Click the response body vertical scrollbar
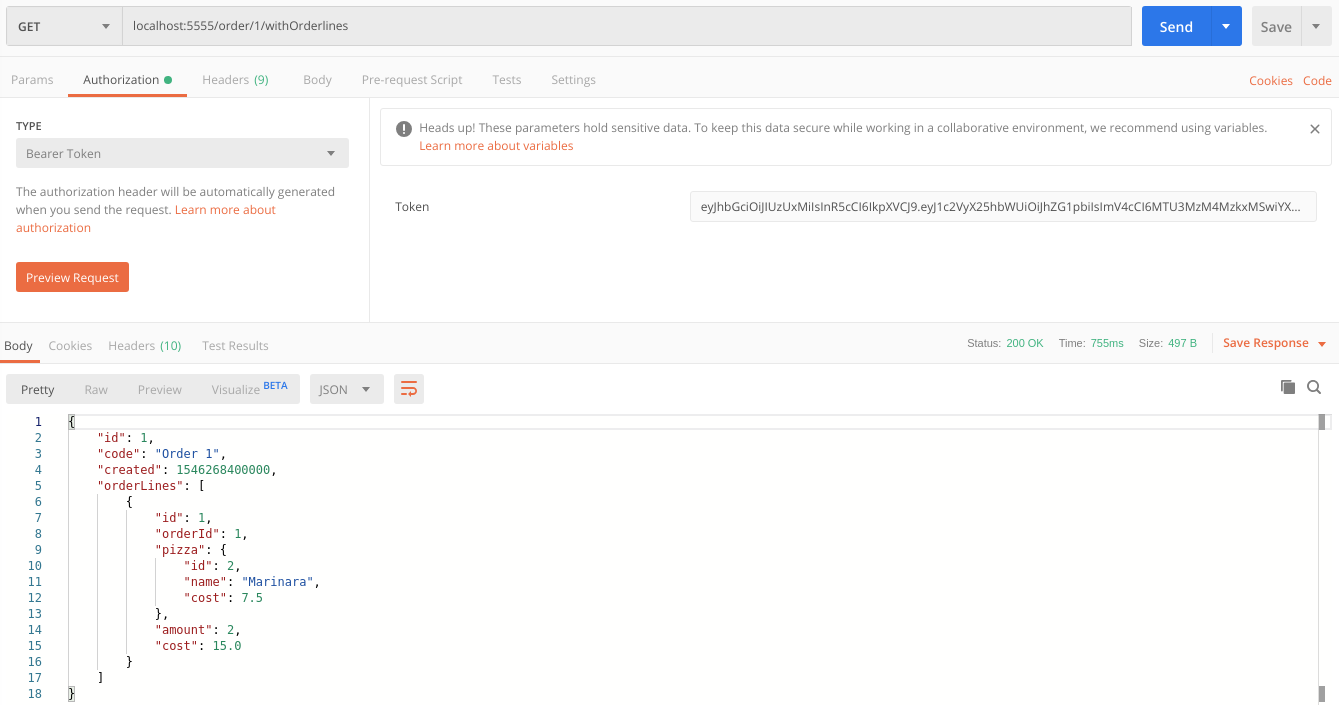Screen dimensions: 1339x705 click(1321, 556)
